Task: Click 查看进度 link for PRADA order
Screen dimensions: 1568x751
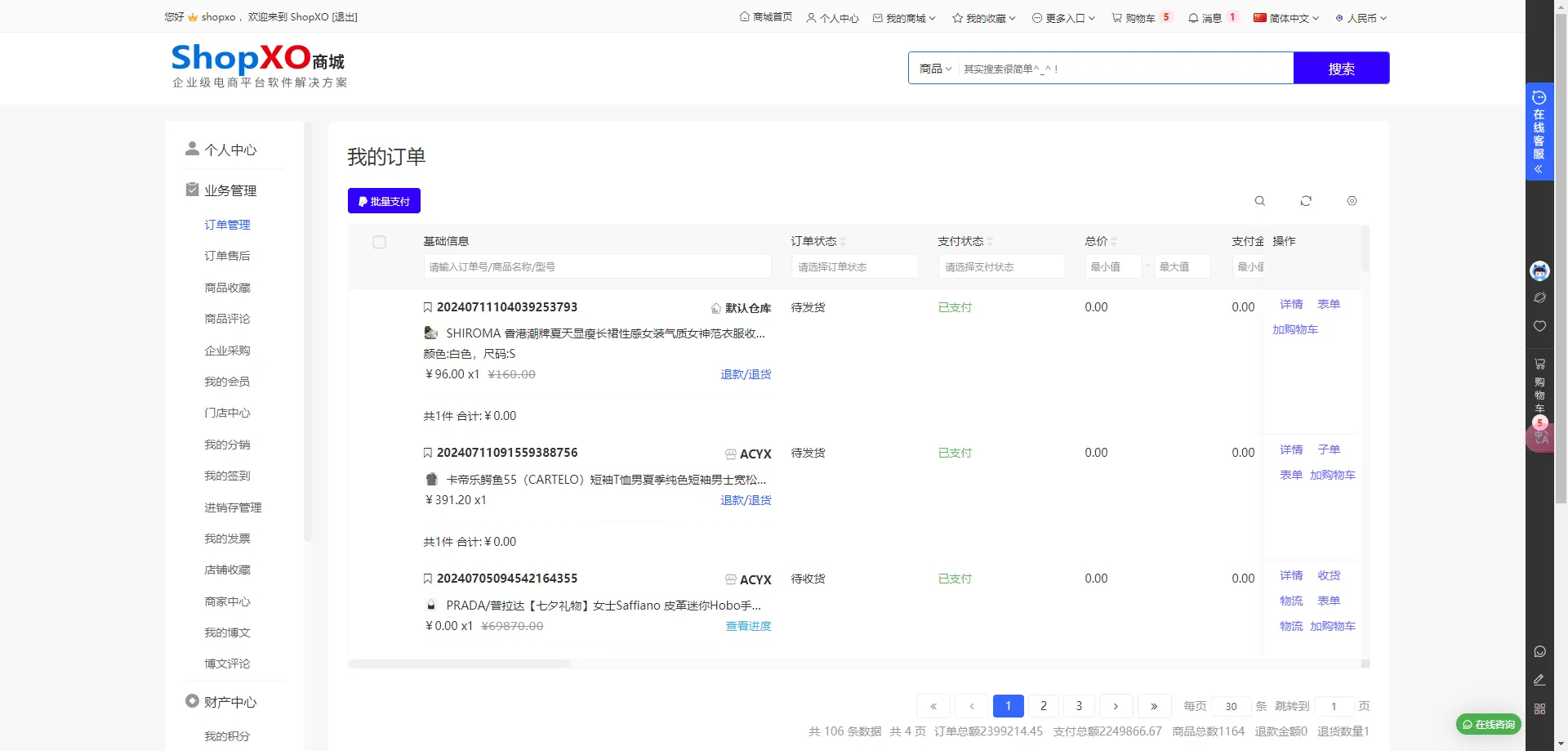Action: (x=748, y=626)
